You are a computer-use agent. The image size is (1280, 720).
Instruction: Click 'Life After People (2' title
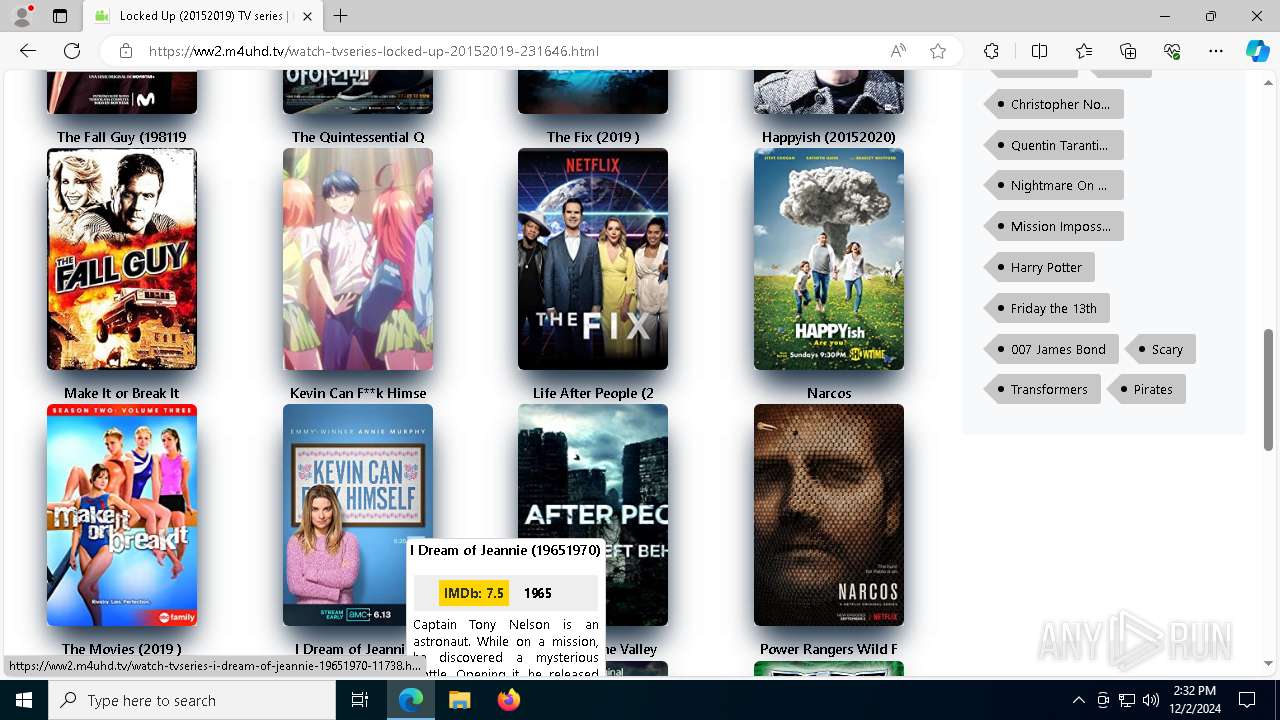(x=593, y=393)
